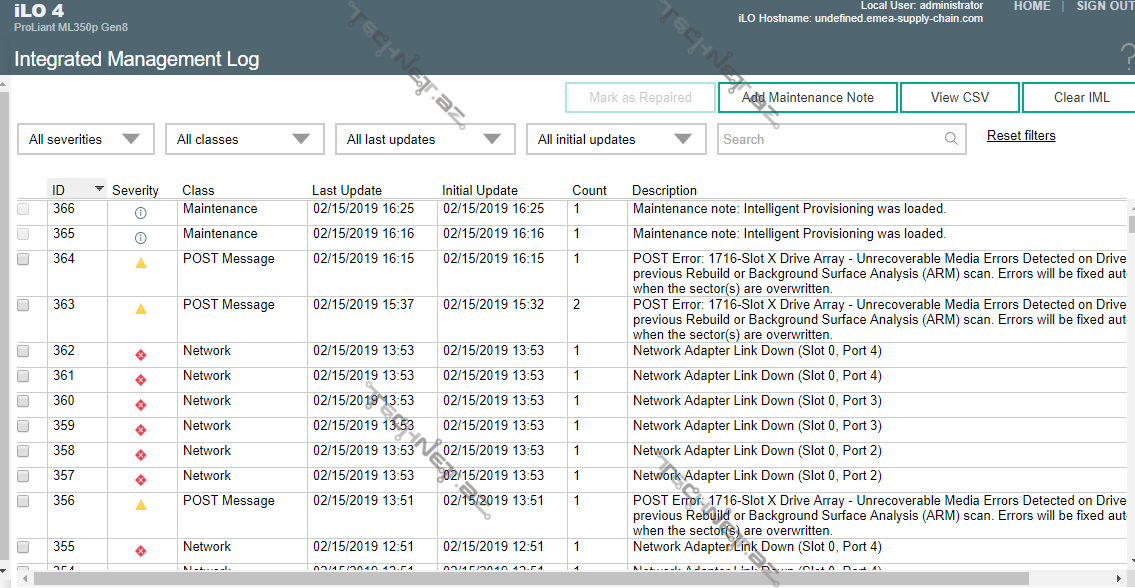Click the caution triangle icon on entry 364
This screenshot has width=1135, height=588.
click(x=141, y=263)
